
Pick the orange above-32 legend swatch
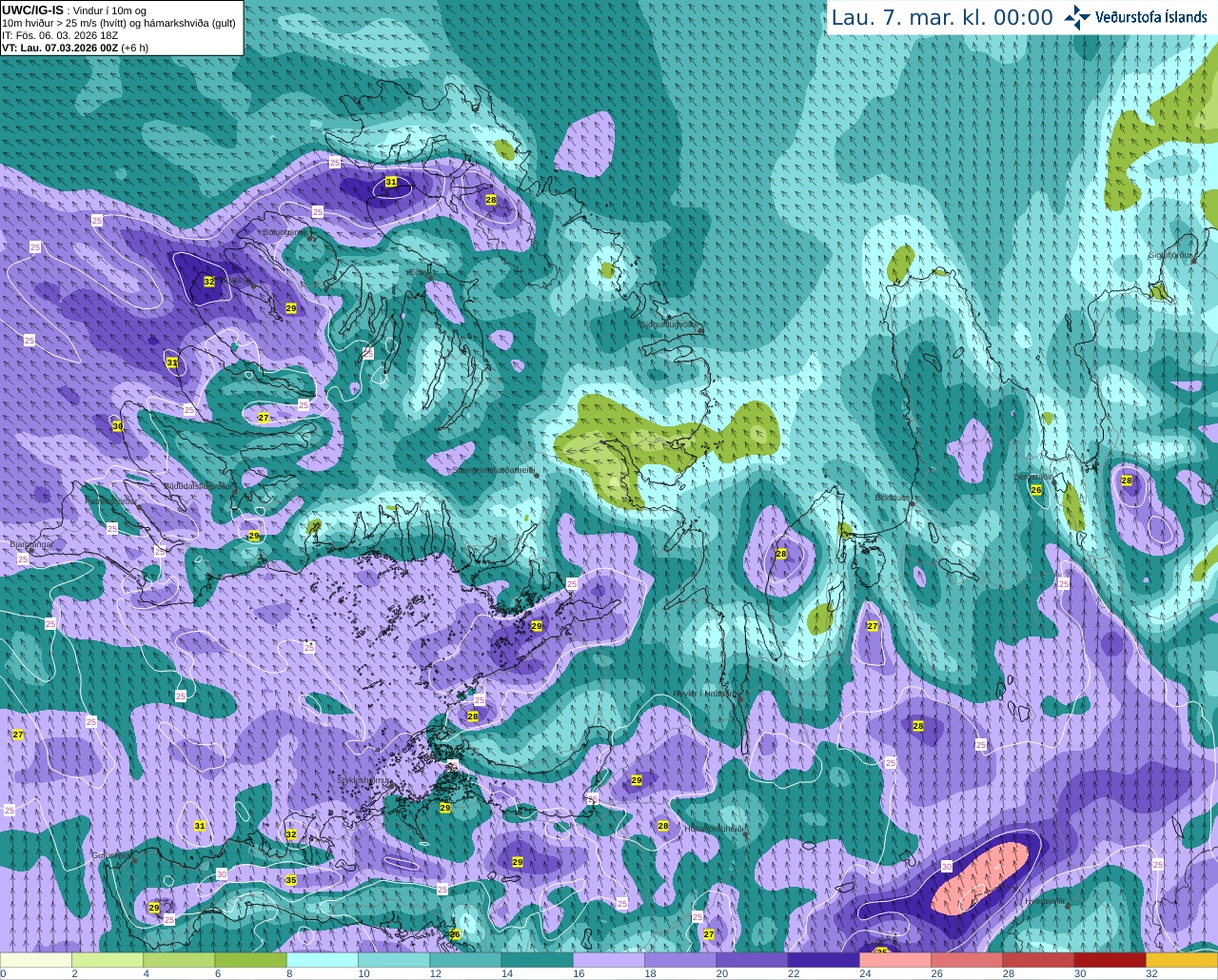click(1182, 960)
